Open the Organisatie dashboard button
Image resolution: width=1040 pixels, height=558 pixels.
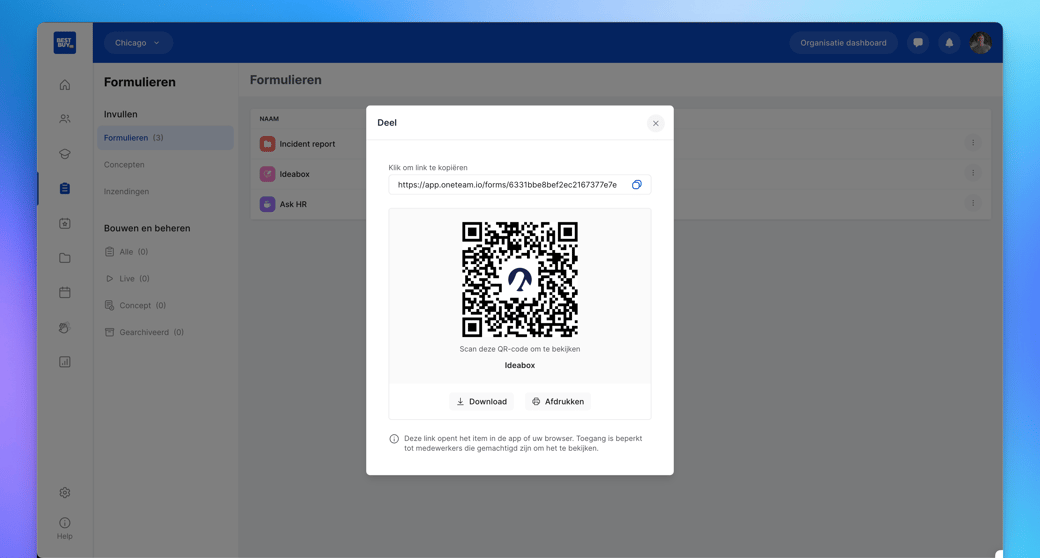click(843, 42)
